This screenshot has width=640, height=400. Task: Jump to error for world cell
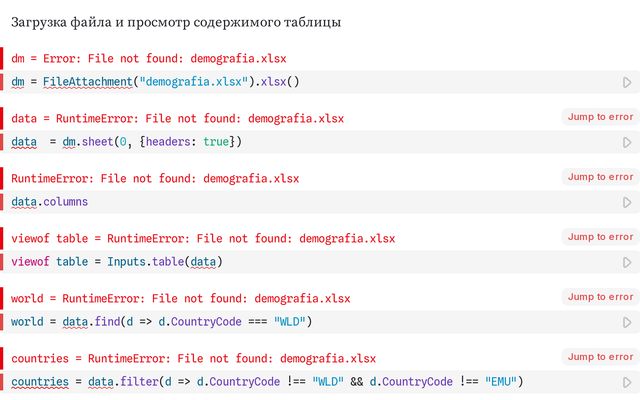pyautogui.click(x=600, y=297)
